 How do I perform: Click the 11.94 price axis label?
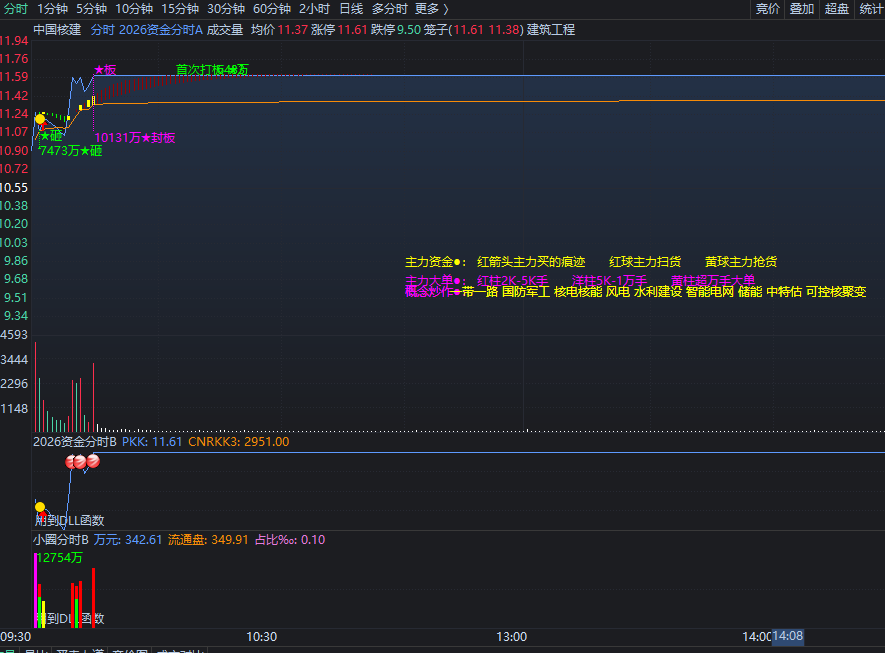pos(14,41)
